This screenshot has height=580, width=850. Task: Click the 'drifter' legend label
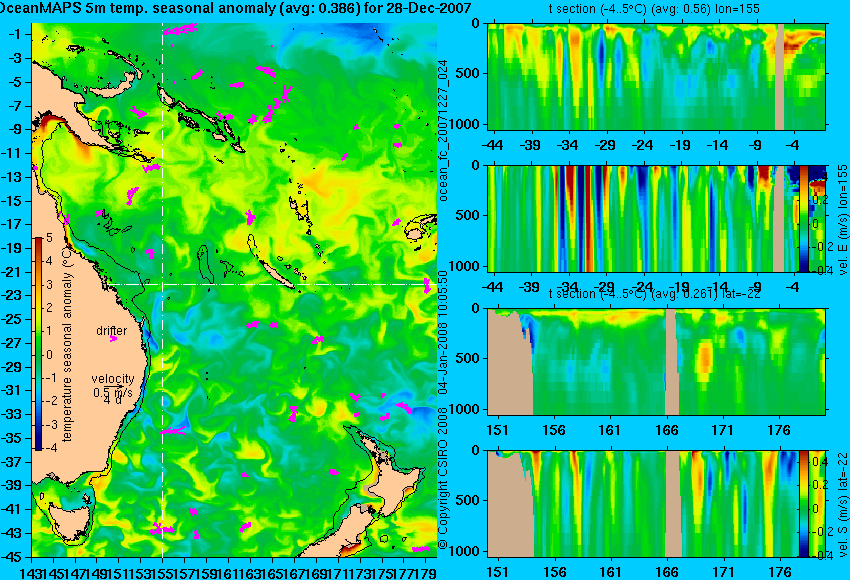pos(112,331)
